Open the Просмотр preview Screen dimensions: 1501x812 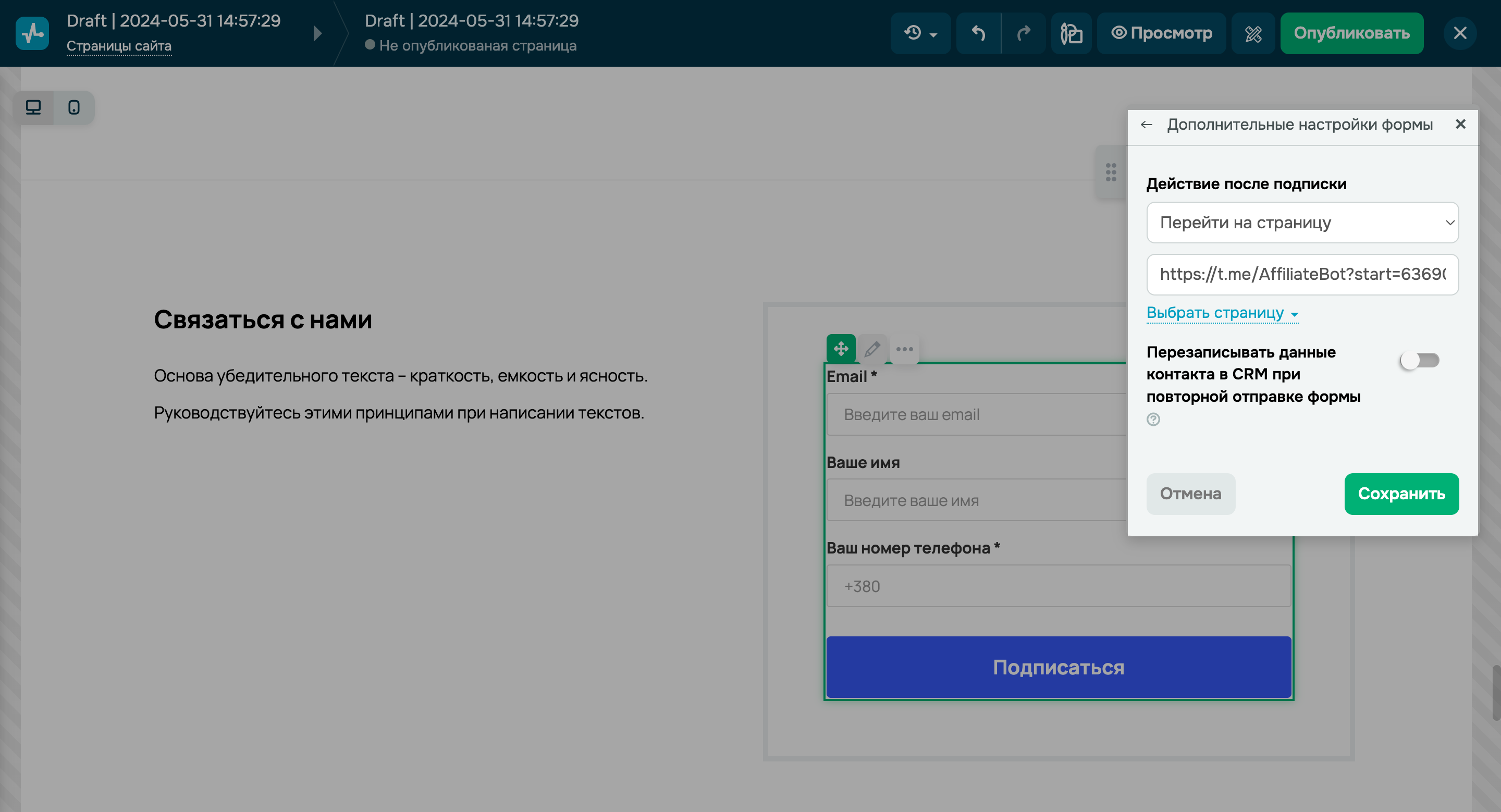(x=1161, y=33)
